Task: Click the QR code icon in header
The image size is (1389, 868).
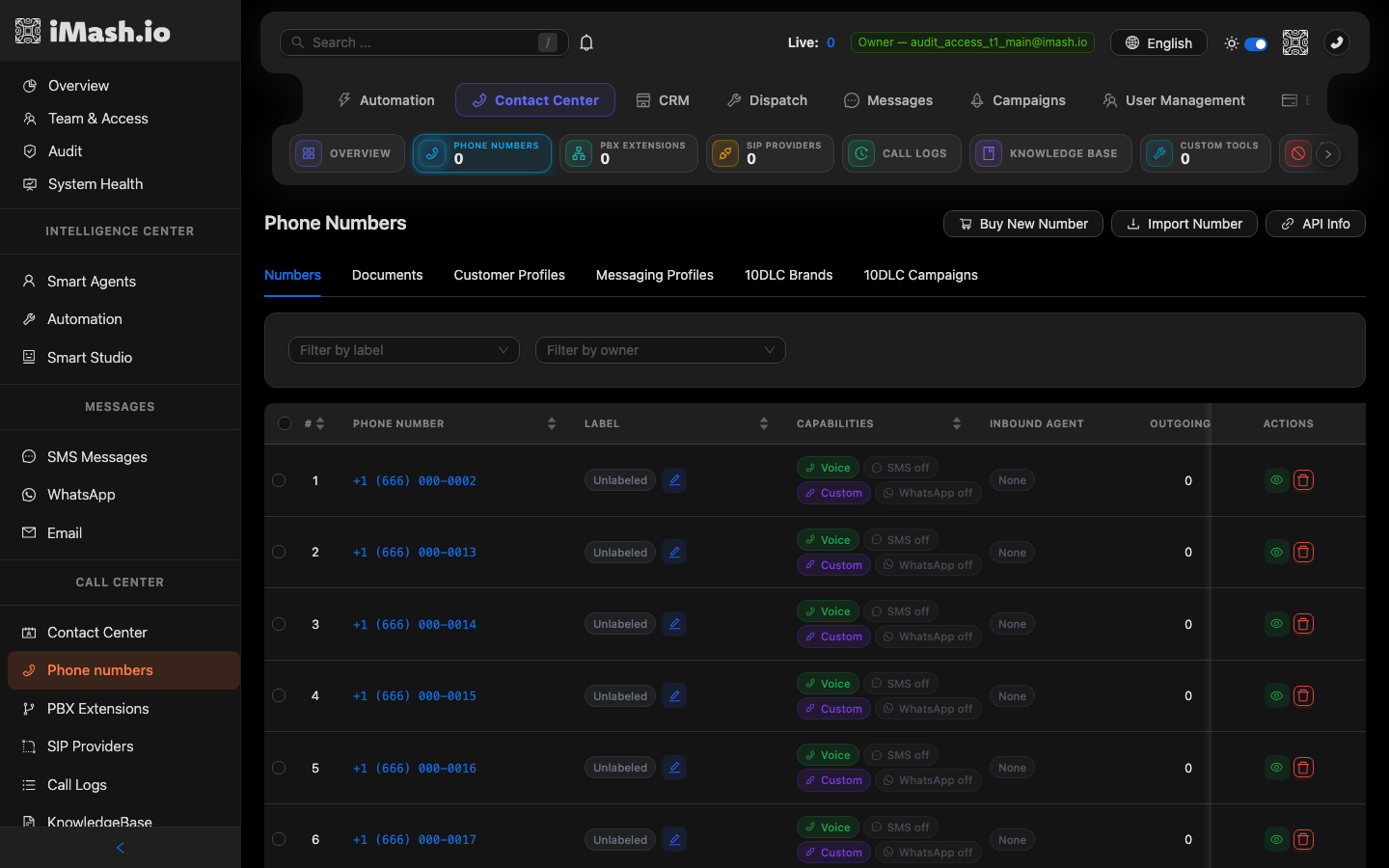Action: click(1295, 42)
